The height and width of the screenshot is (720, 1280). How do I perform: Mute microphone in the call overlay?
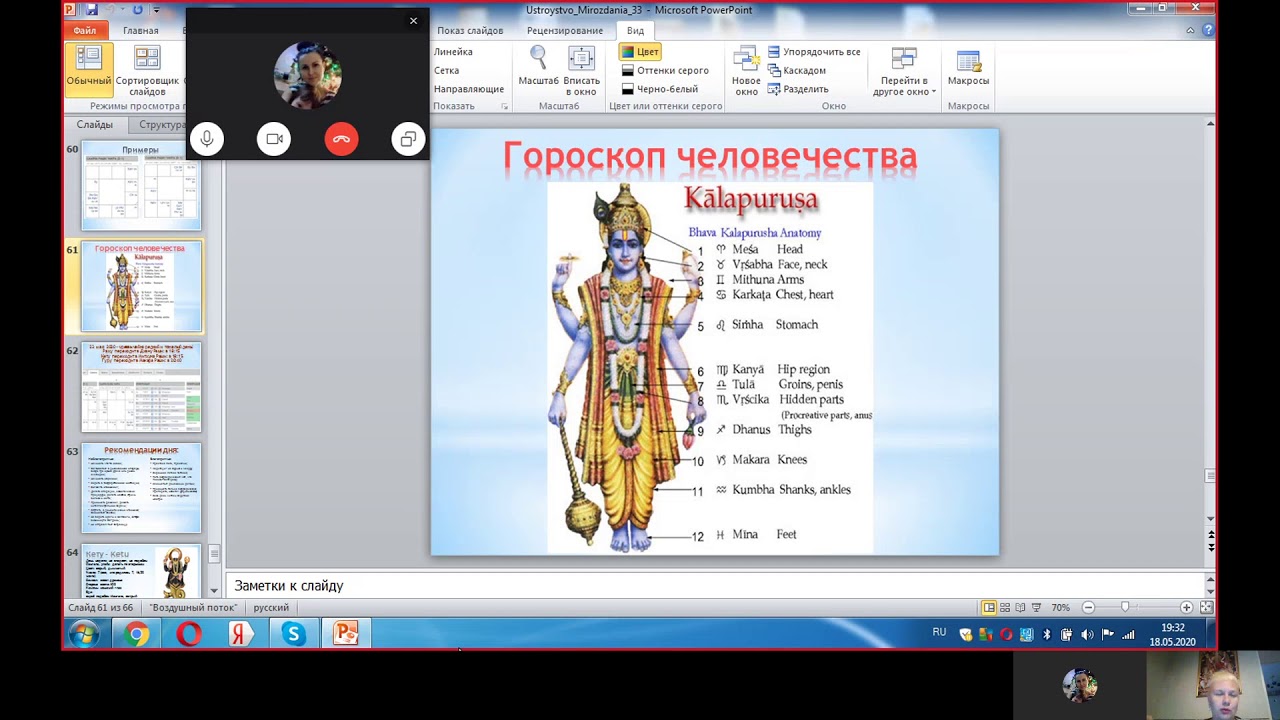(x=207, y=139)
